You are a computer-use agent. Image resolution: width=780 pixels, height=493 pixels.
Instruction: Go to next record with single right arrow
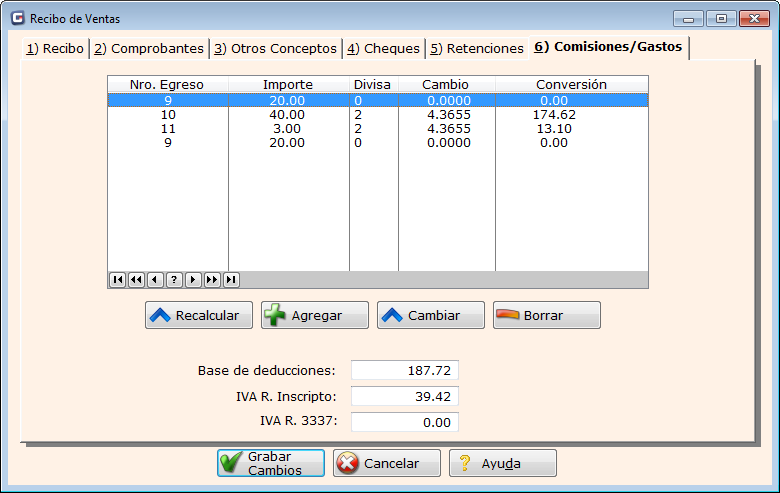pos(192,280)
